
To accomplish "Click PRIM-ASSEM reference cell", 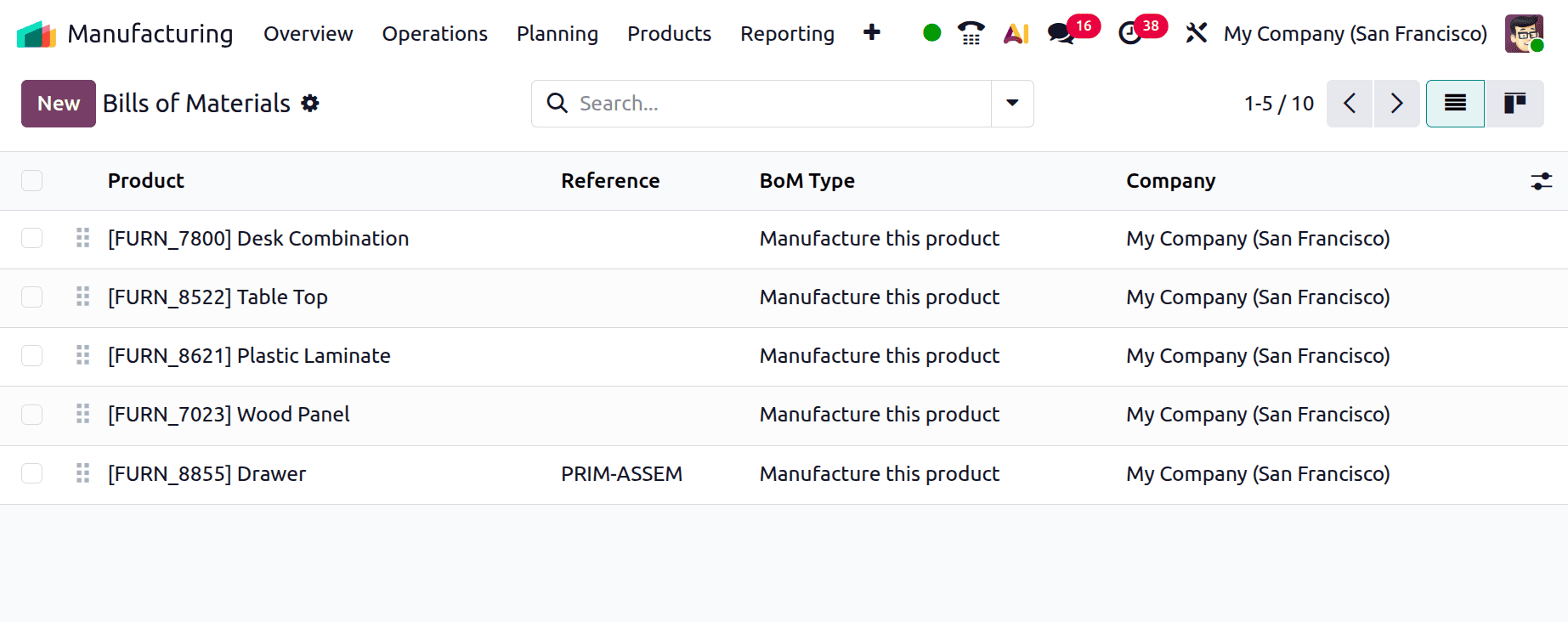I will click(x=621, y=474).
